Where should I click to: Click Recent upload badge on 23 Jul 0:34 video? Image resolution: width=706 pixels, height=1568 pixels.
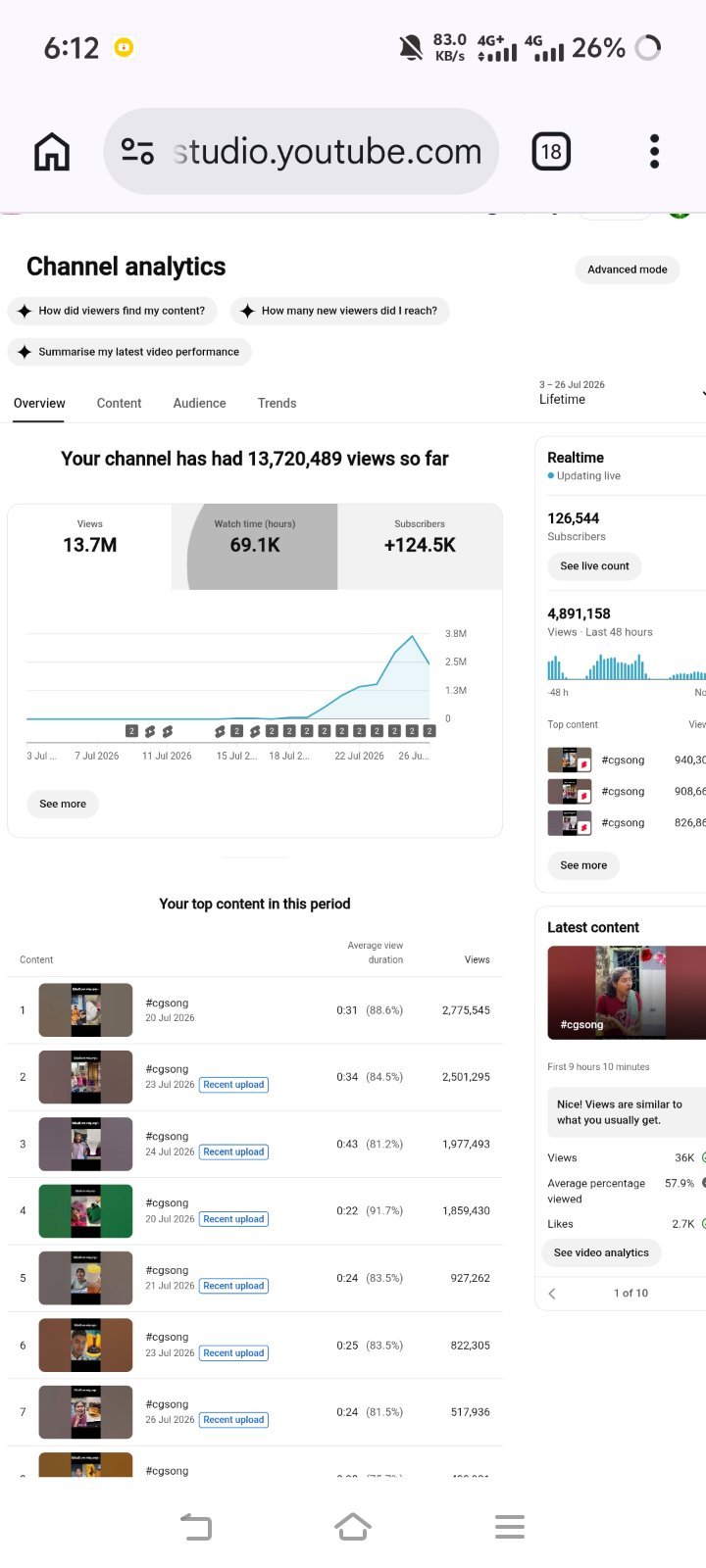[233, 1085]
